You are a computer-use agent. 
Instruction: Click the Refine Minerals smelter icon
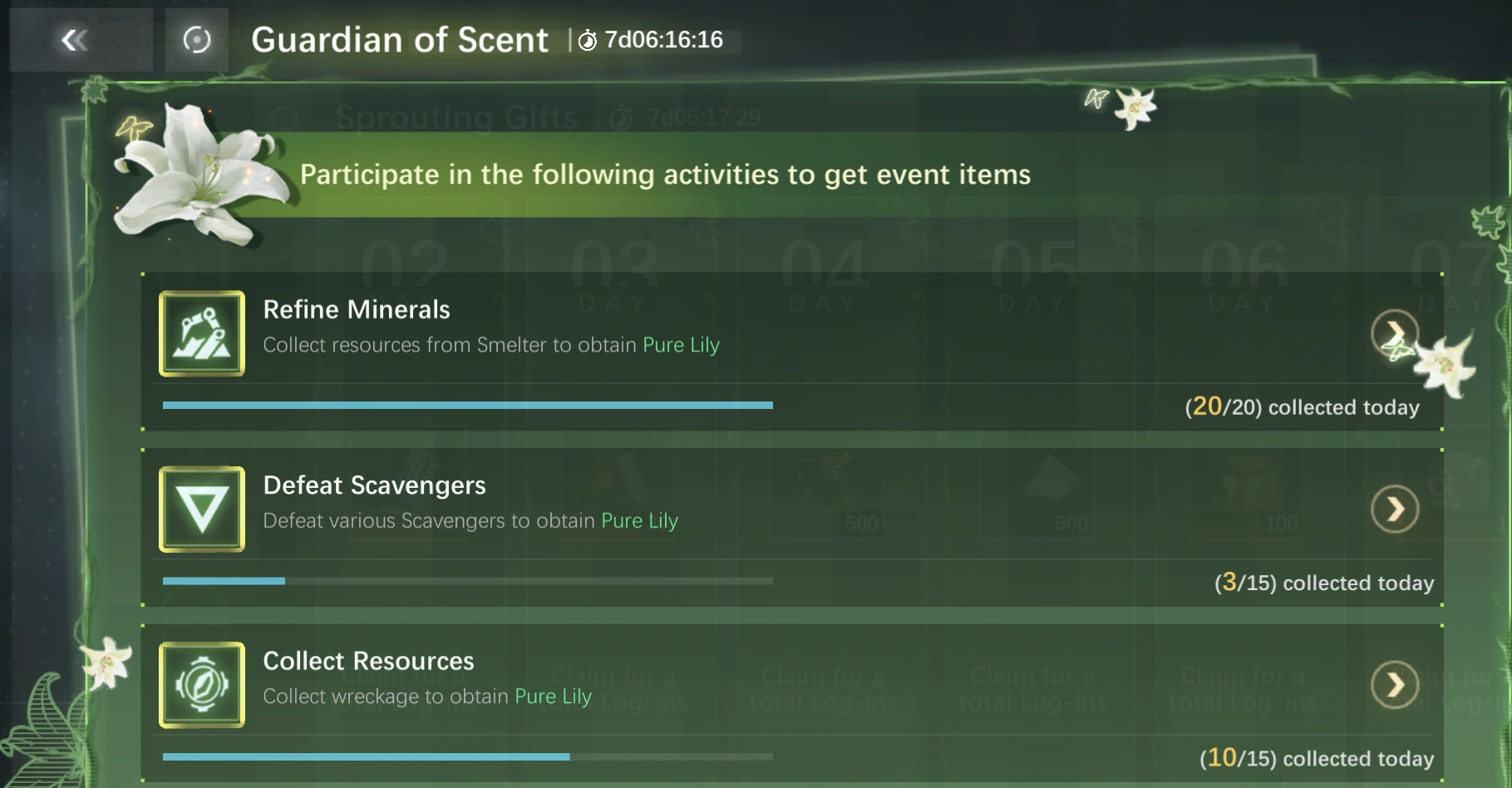(202, 333)
